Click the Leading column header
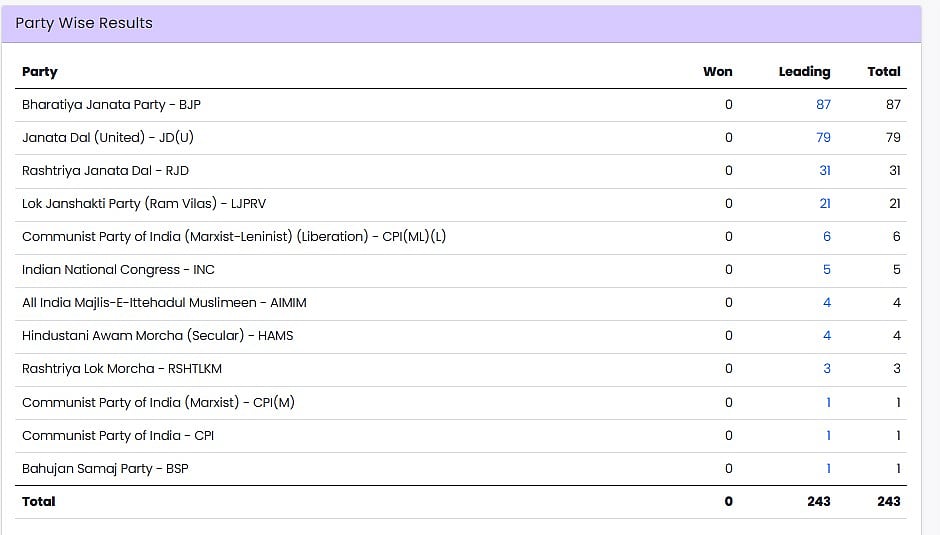 (x=804, y=72)
